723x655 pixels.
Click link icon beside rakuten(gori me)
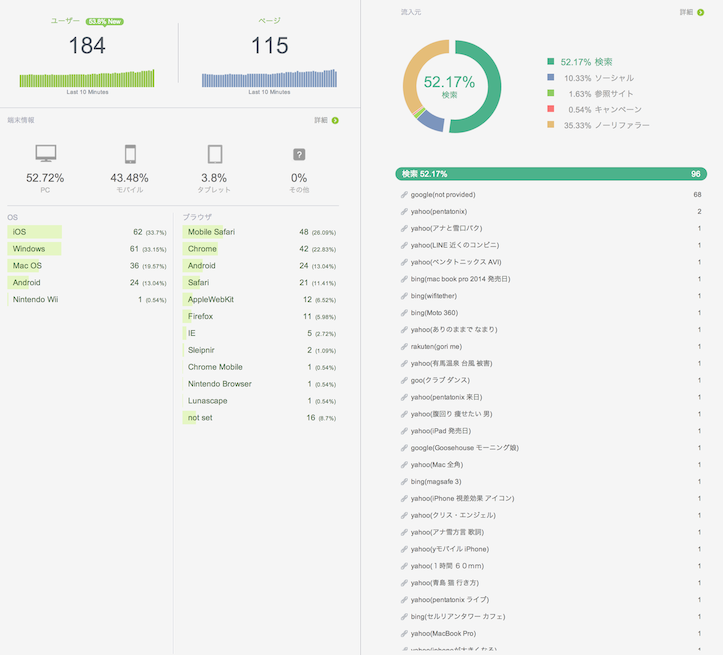point(404,347)
